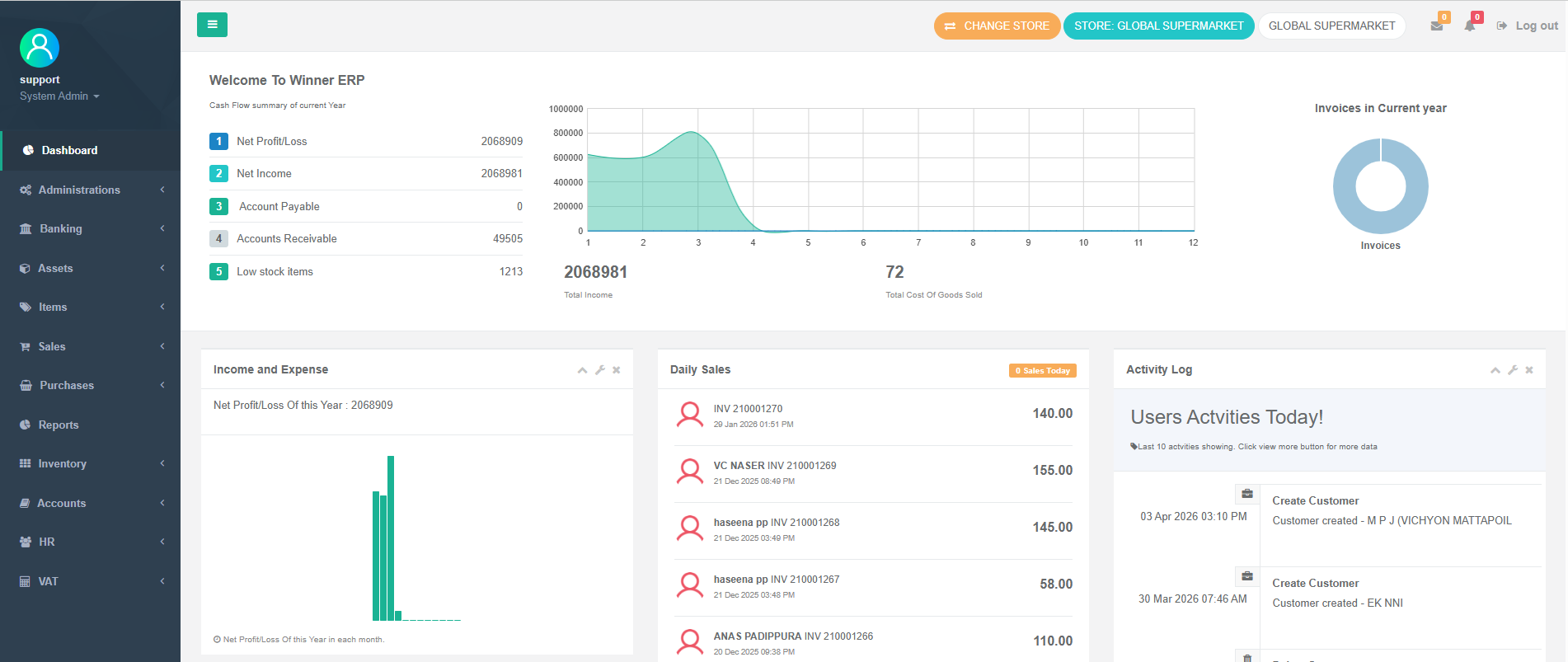Close the Income and Expense panel
The height and width of the screenshot is (662, 1568).
tap(617, 370)
